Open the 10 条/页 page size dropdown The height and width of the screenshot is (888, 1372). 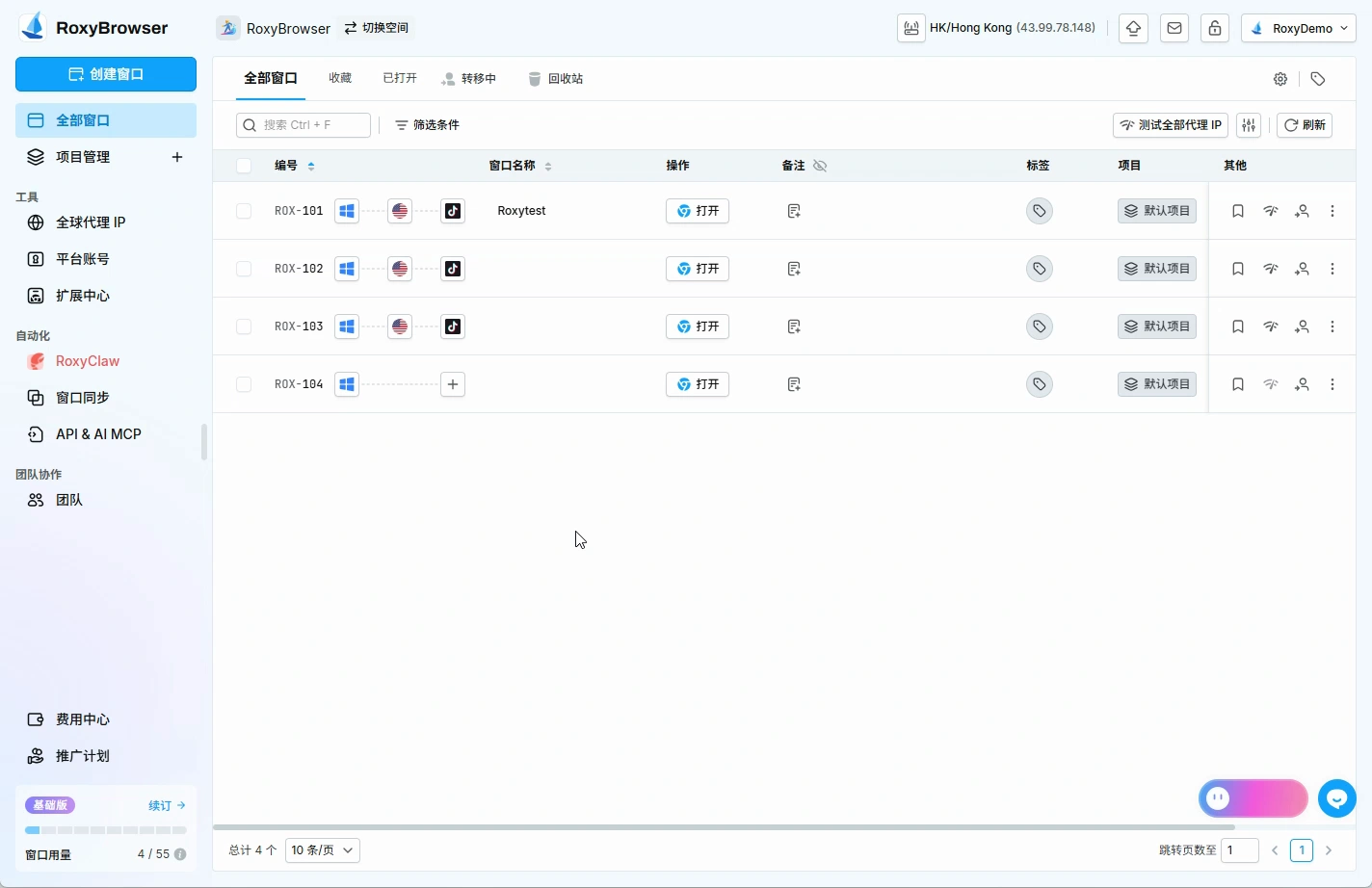point(323,850)
